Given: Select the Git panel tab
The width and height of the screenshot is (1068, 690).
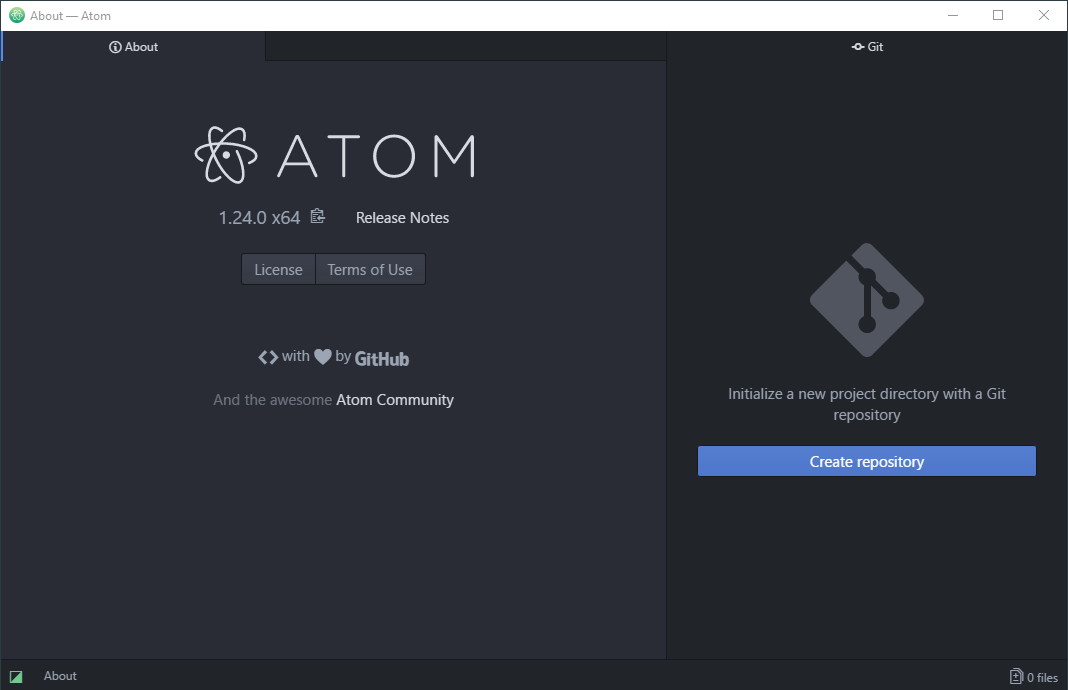Looking at the screenshot, I should click(867, 46).
